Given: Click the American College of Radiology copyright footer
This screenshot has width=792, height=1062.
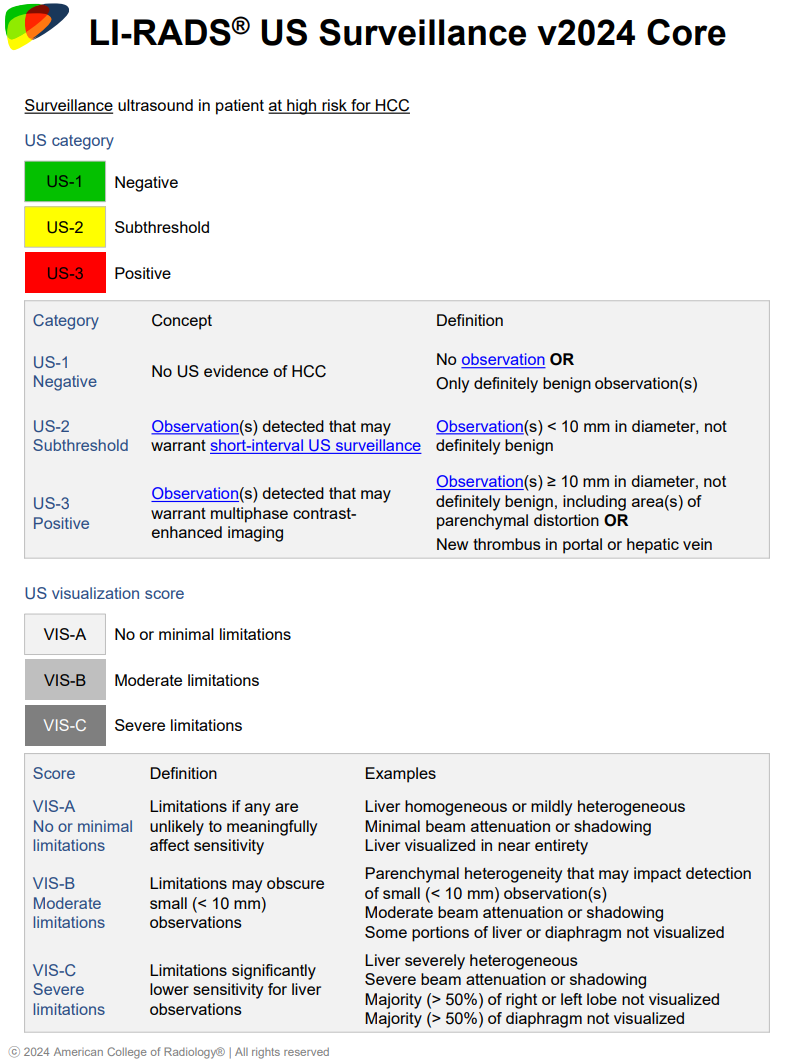Looking at the screenshot, I should coord(169,1051).
